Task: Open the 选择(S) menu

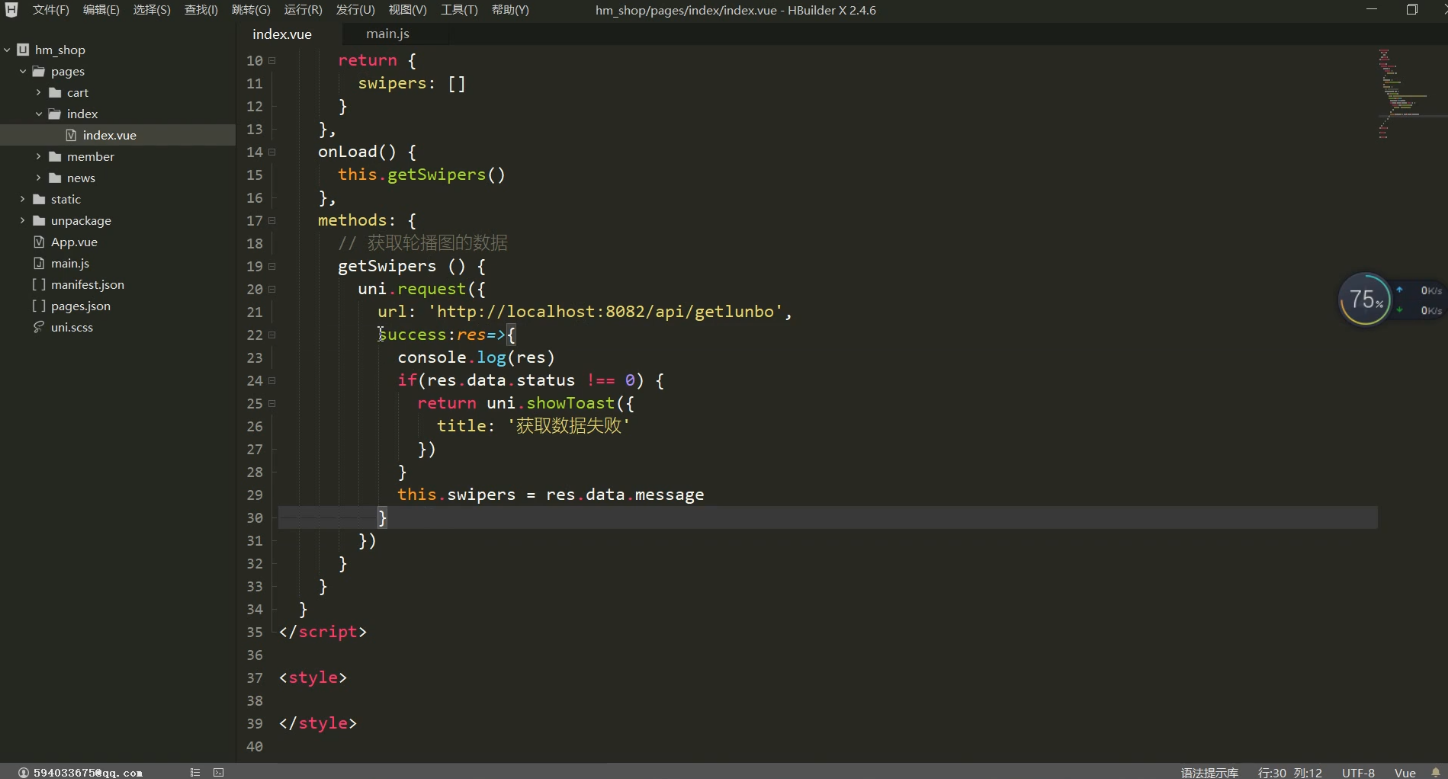Action: 152,10
